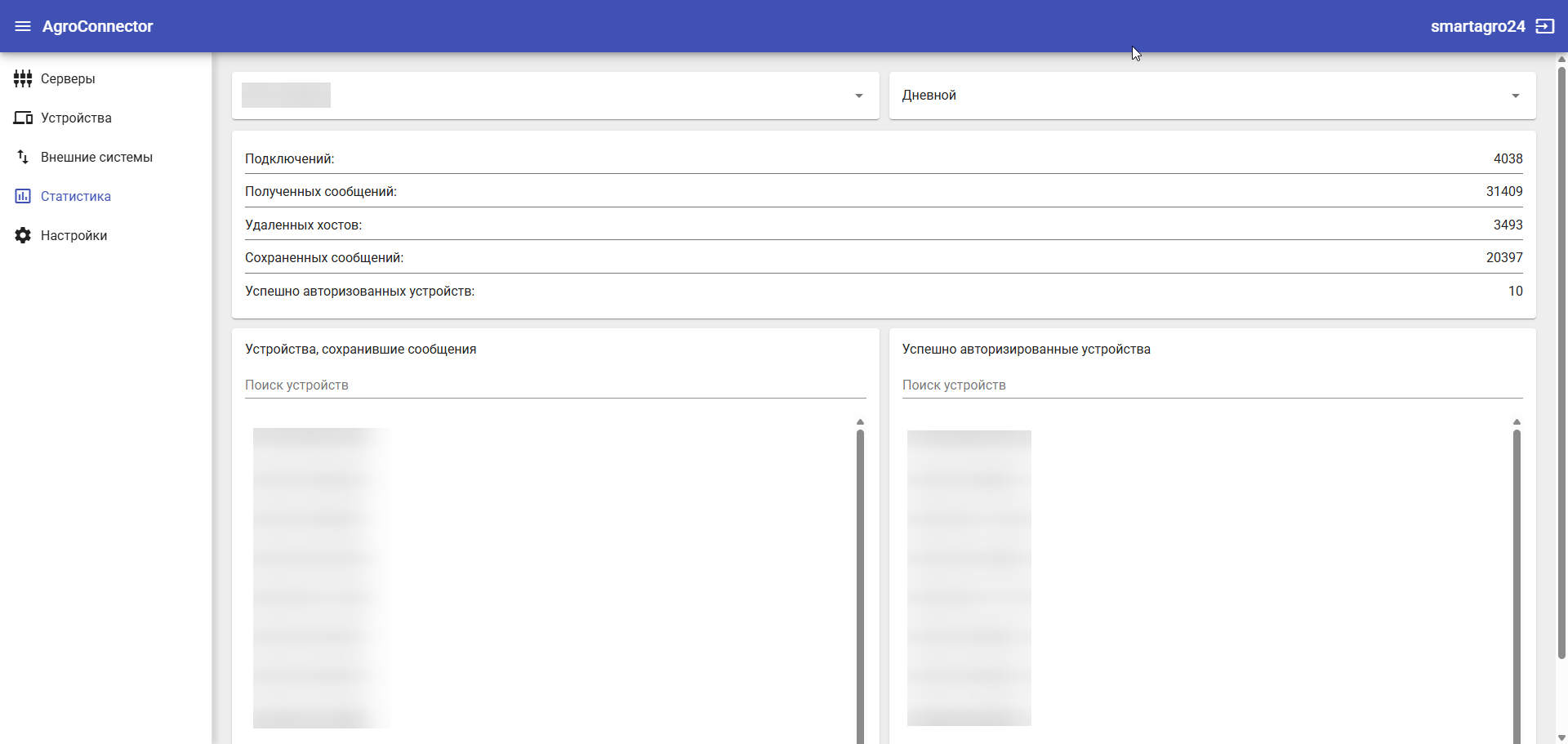This screenshot has height=744, width=1568.
Task: Click the Настройки gear icon
Action: 23,235
